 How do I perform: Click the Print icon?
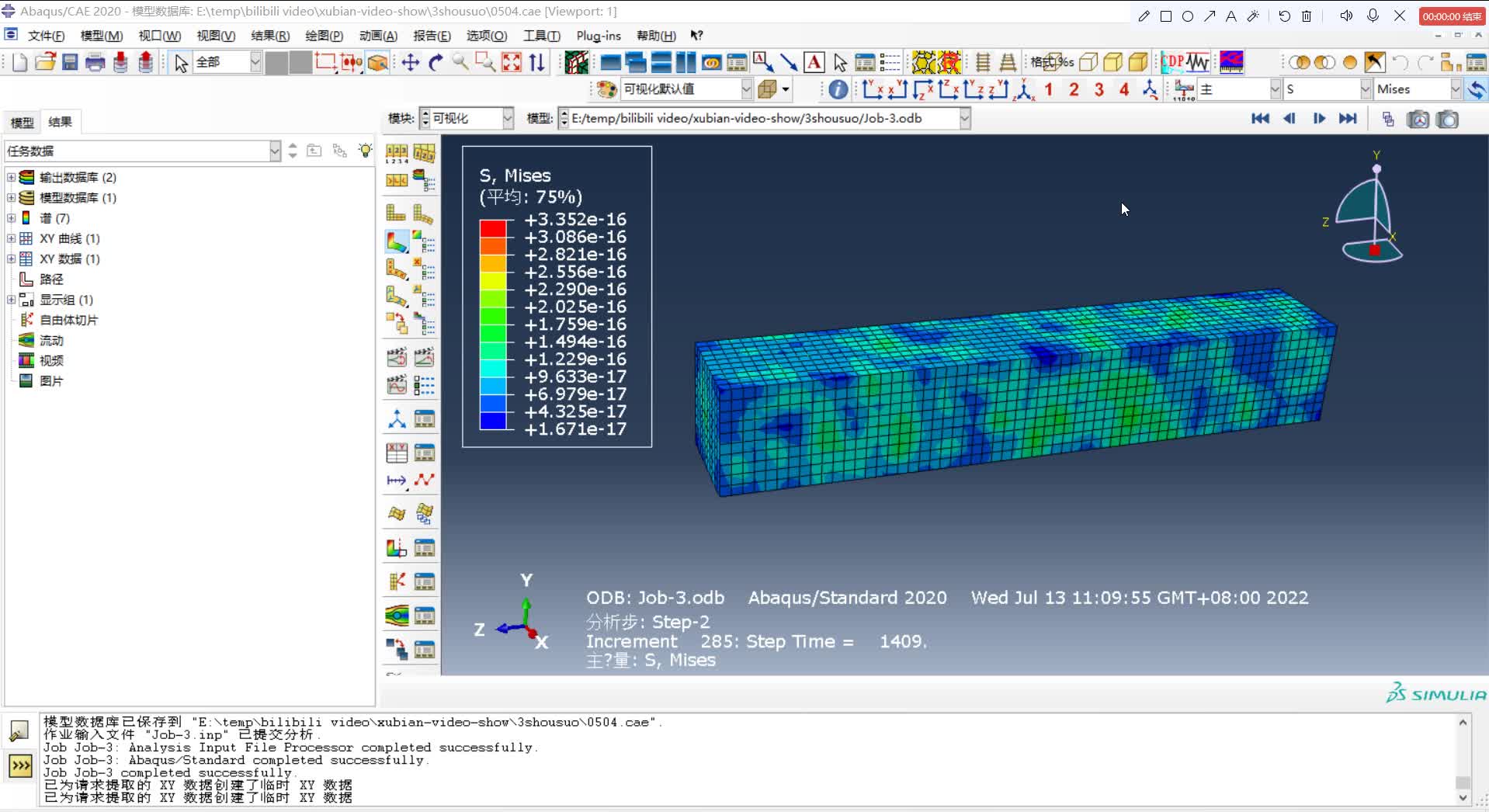[x=95, y=62]
